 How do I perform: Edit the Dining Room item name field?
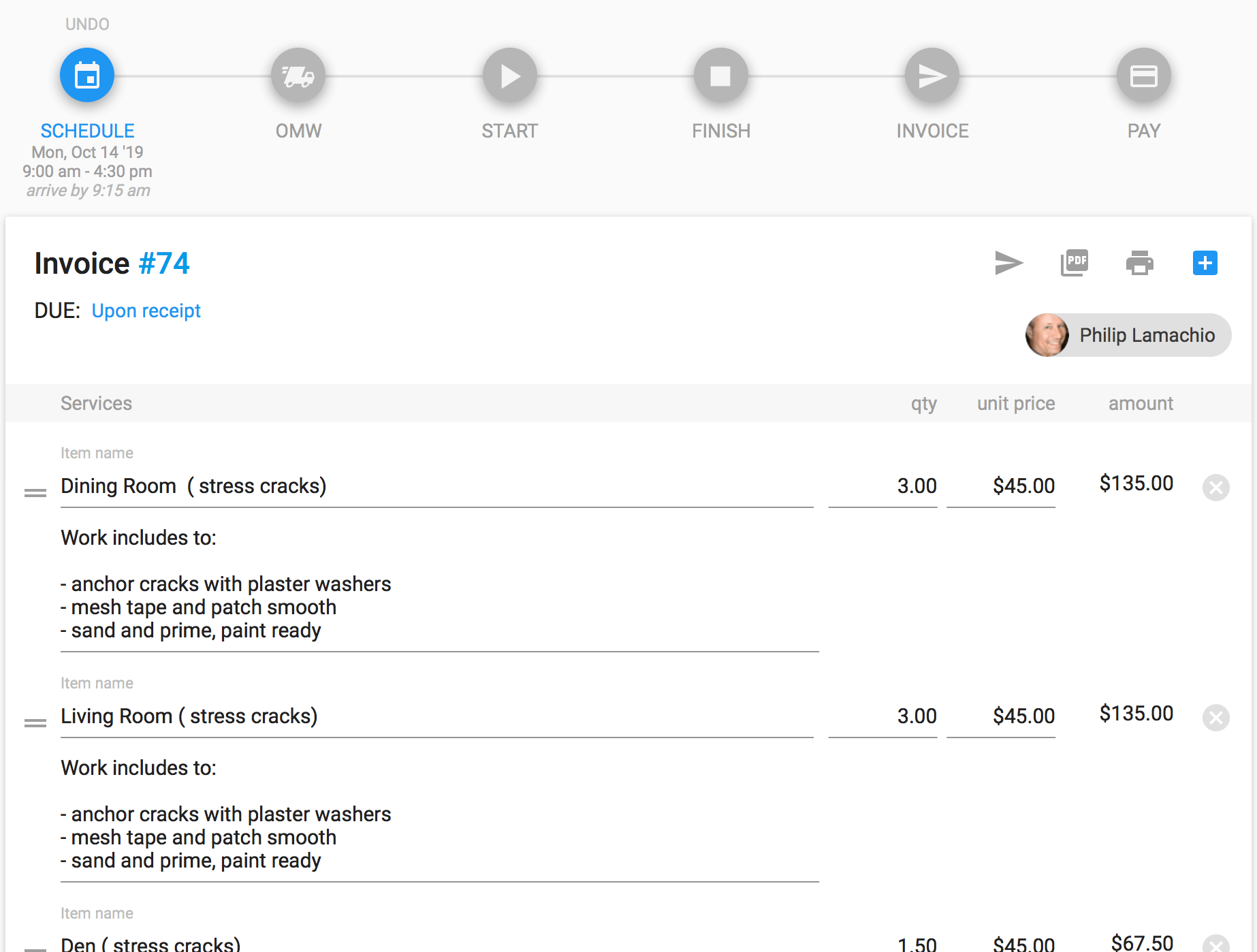click(437, 486)
